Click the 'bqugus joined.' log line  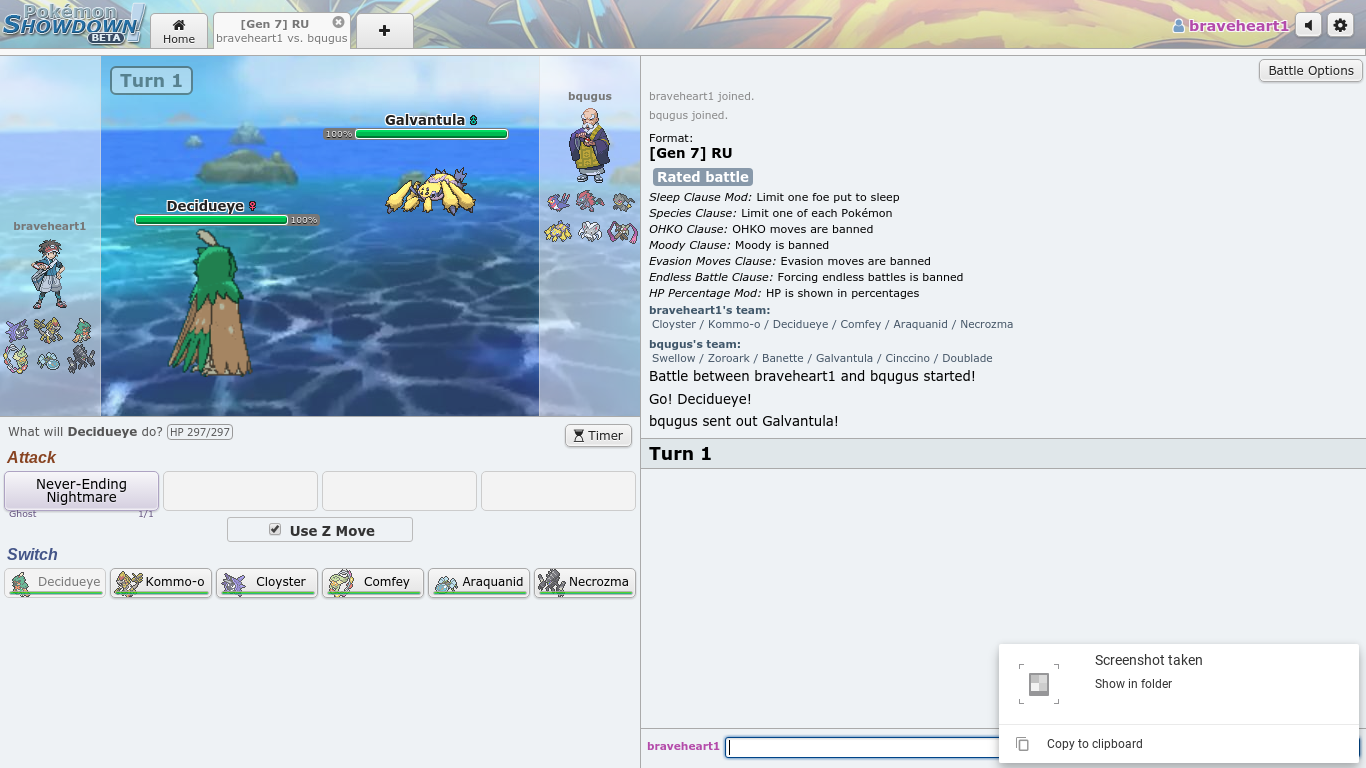688,116
